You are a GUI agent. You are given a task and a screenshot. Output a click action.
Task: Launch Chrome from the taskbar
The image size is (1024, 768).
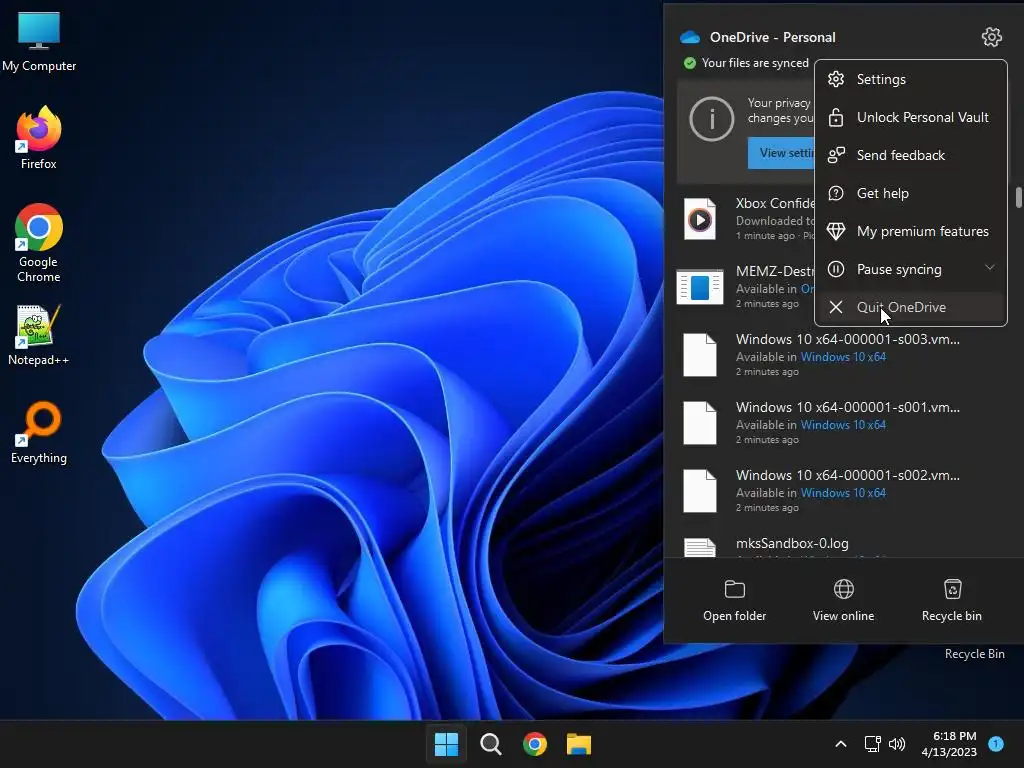[534, 744]
